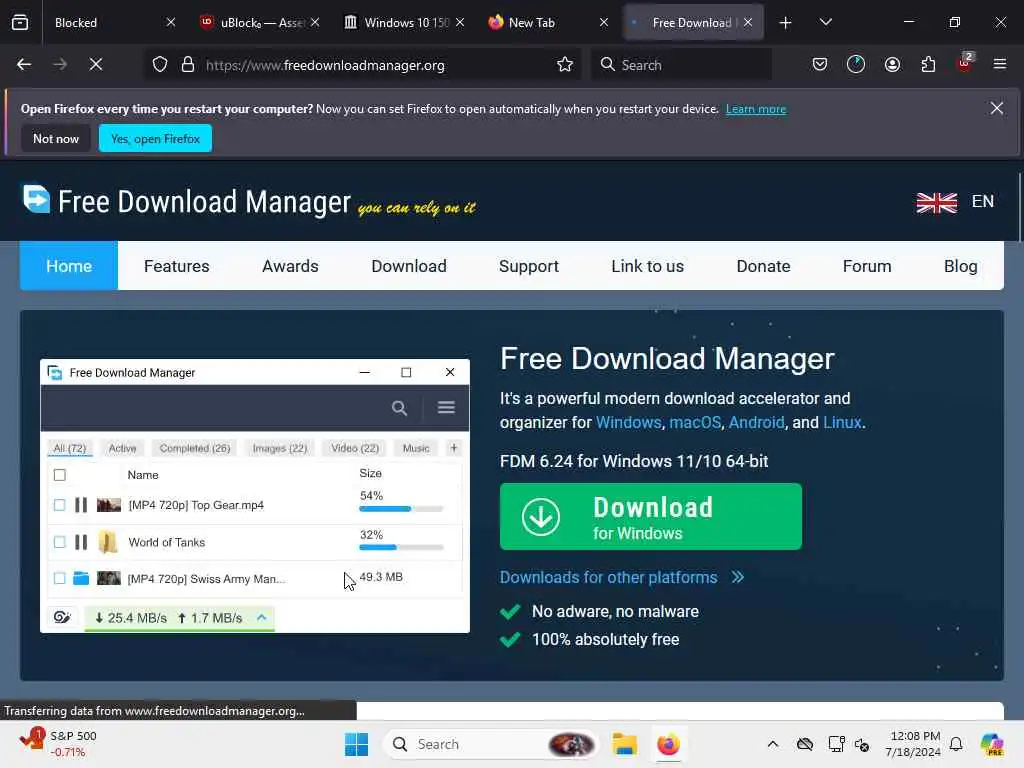Click FDM preview search magnifier
The image size is (1024, 768).
point(399,408)
